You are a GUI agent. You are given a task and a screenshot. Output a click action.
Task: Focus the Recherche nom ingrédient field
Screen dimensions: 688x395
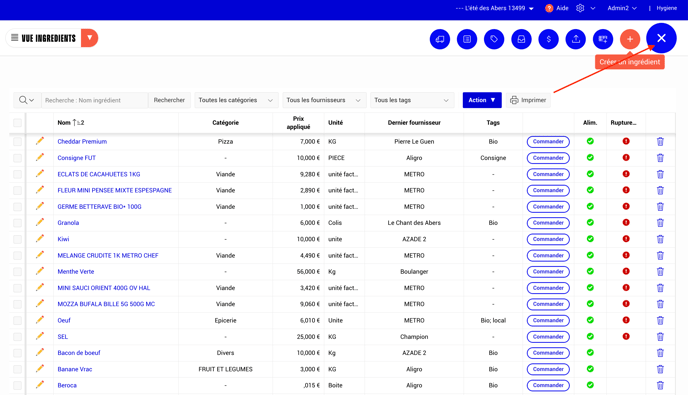pyautogui.click(x=95, y=100)
